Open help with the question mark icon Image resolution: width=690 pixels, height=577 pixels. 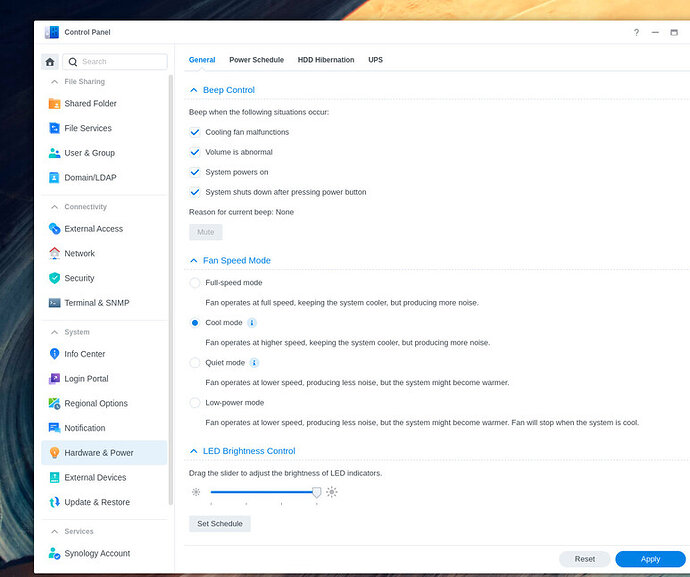636,32
